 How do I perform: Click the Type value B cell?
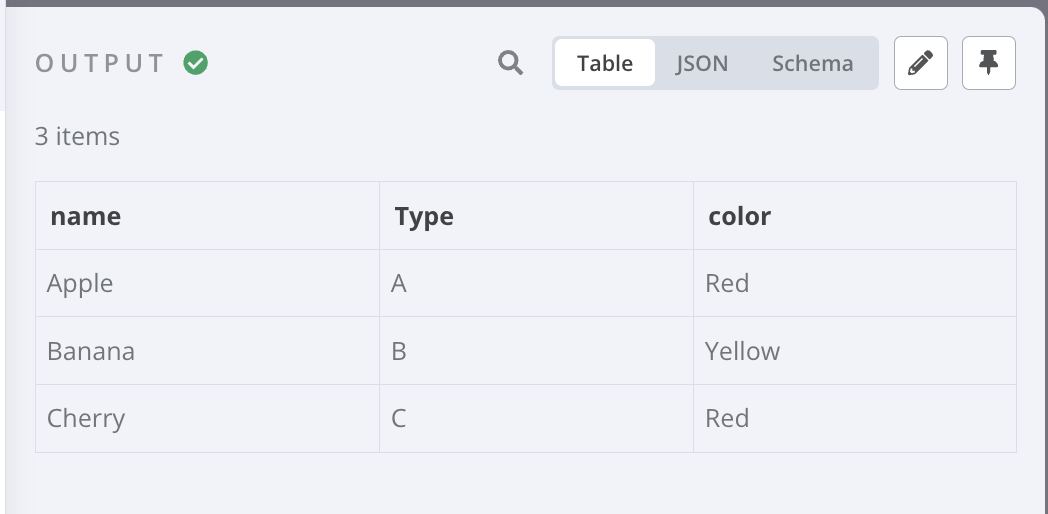pos(536,351)
